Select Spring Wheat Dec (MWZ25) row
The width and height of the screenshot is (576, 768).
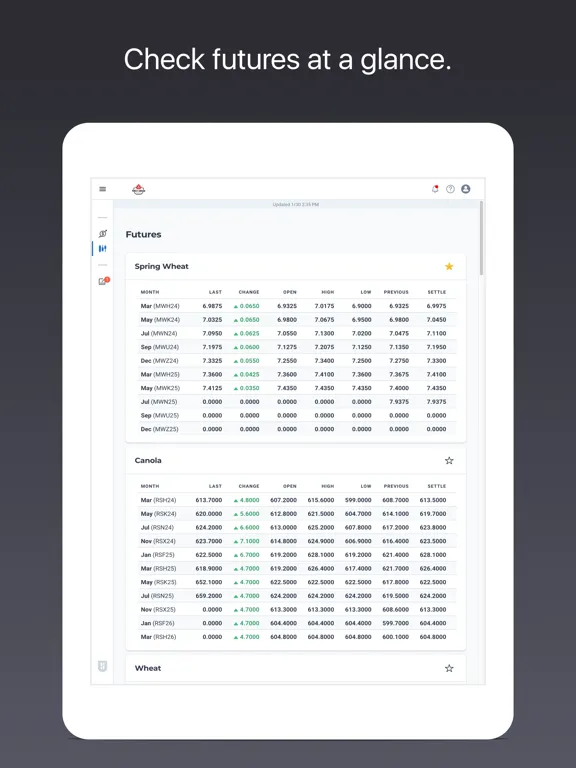(x=296, y=430)
